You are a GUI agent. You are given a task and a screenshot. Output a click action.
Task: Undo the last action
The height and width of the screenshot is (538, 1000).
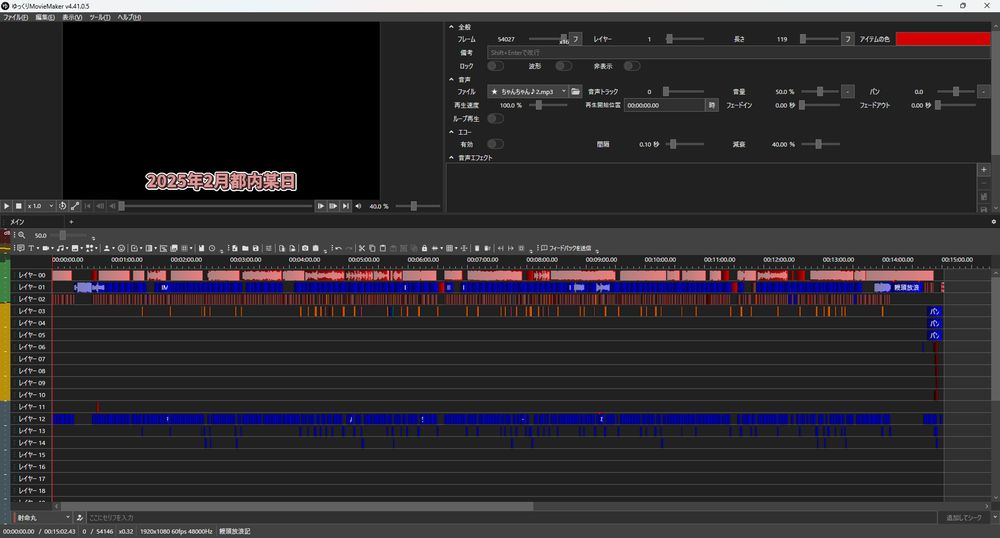click(338, 248)
